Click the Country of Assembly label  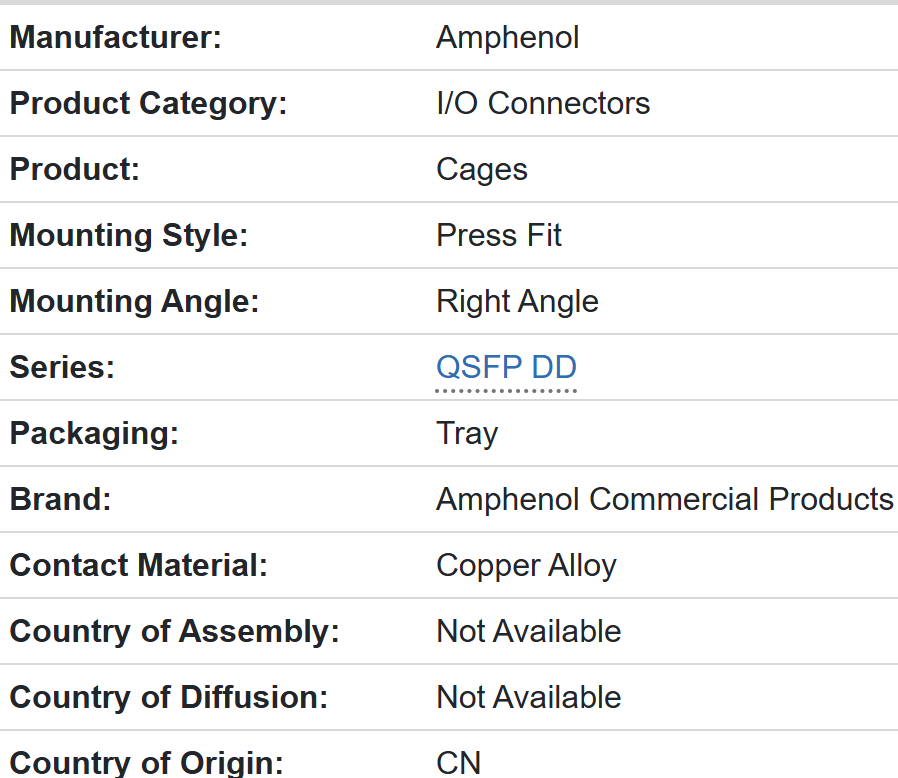click(174, 632)
